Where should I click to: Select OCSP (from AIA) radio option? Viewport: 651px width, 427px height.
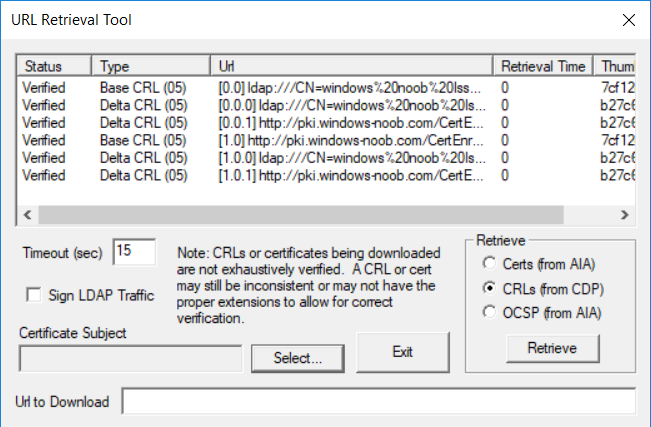[x=490, y=312]
